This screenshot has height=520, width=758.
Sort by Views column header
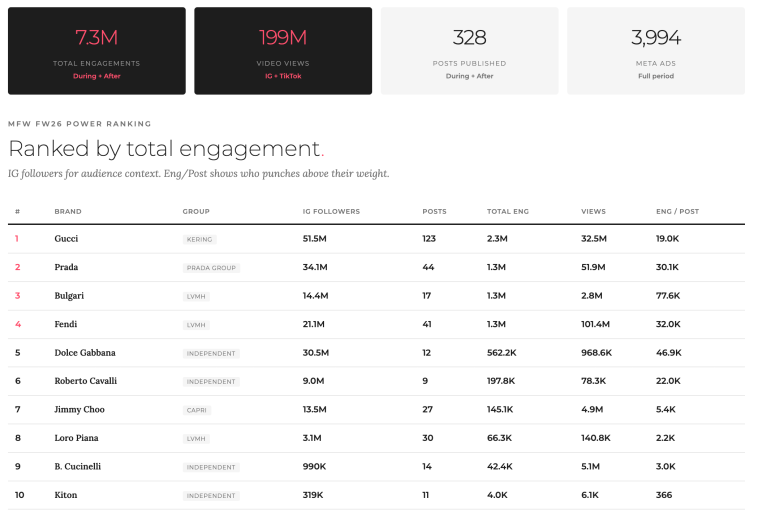pos(593,212)
